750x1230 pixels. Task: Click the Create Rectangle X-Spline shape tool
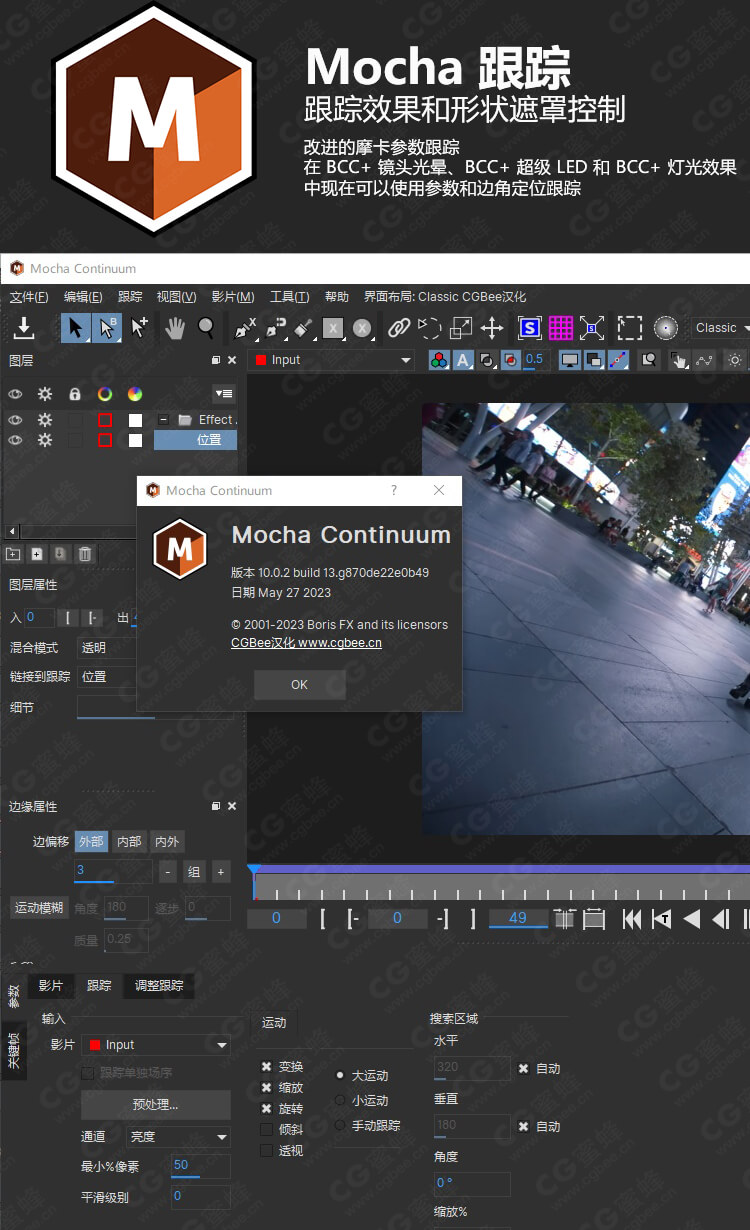(333, 327)
